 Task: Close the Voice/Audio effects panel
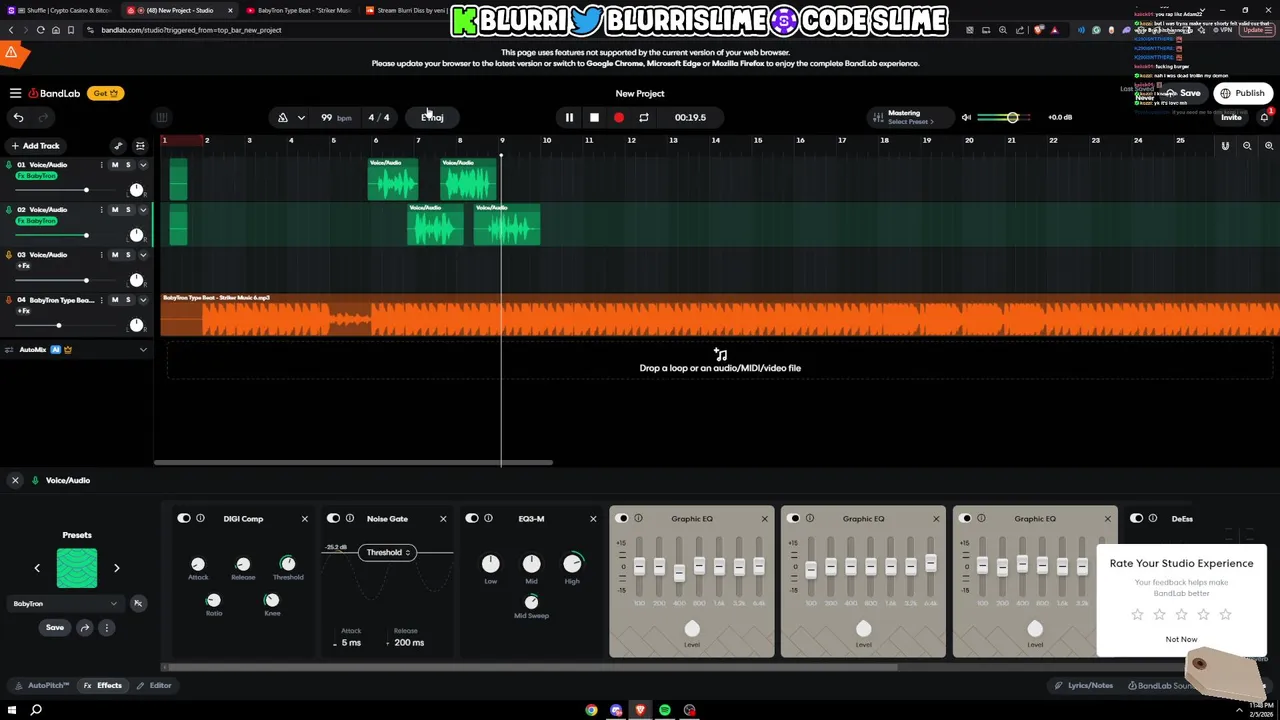(15, 481)
